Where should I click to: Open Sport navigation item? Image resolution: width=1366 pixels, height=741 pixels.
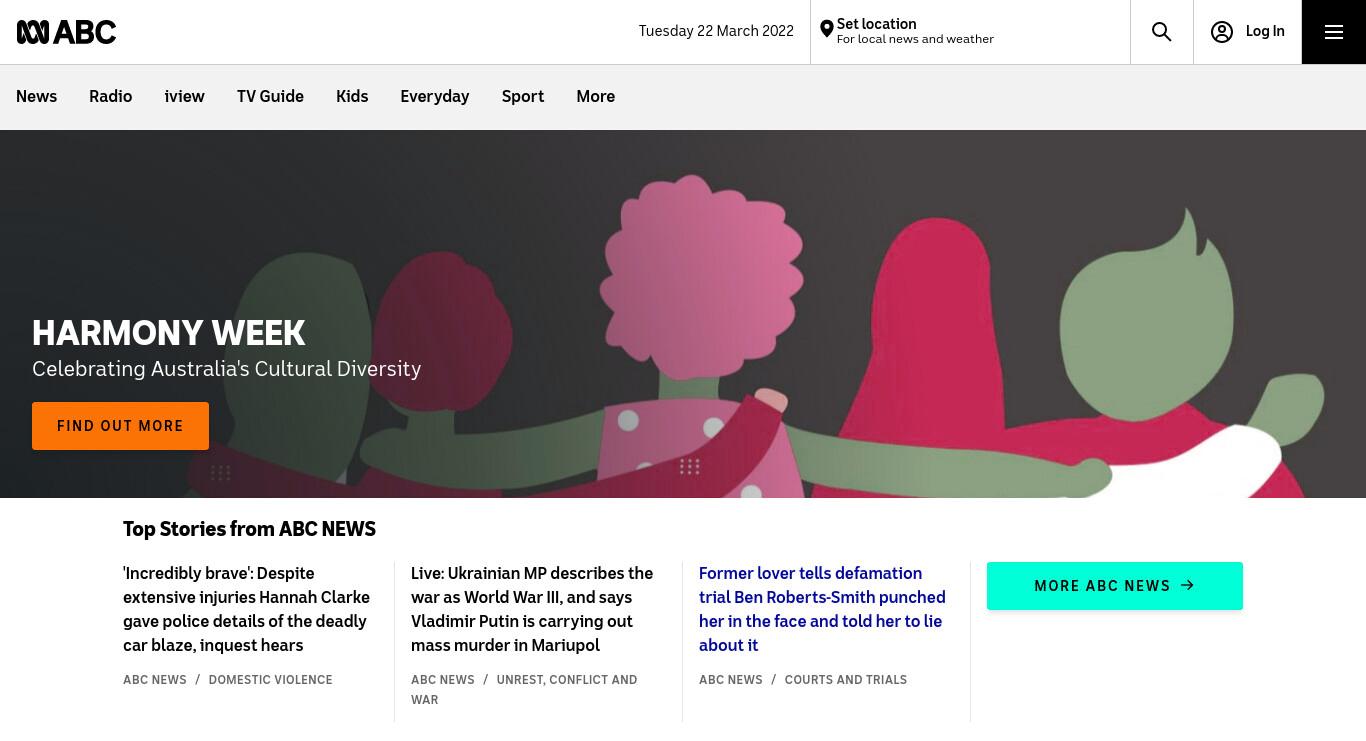523,97
